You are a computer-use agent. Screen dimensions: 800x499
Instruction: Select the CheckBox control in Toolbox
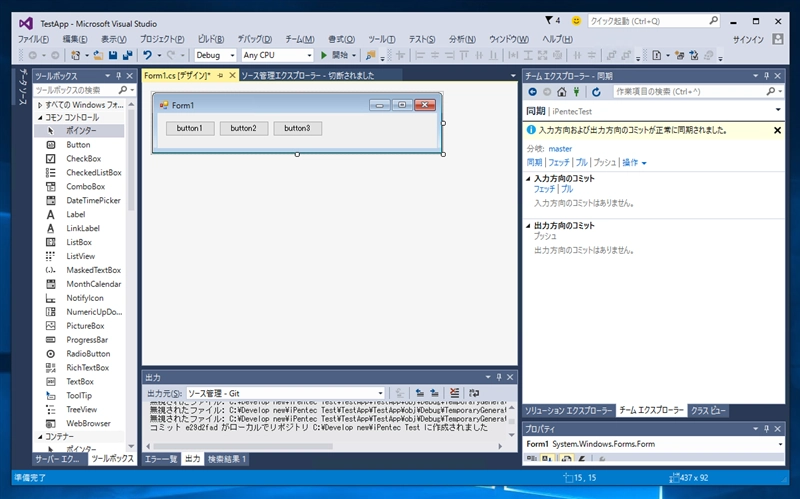[83, 159]
